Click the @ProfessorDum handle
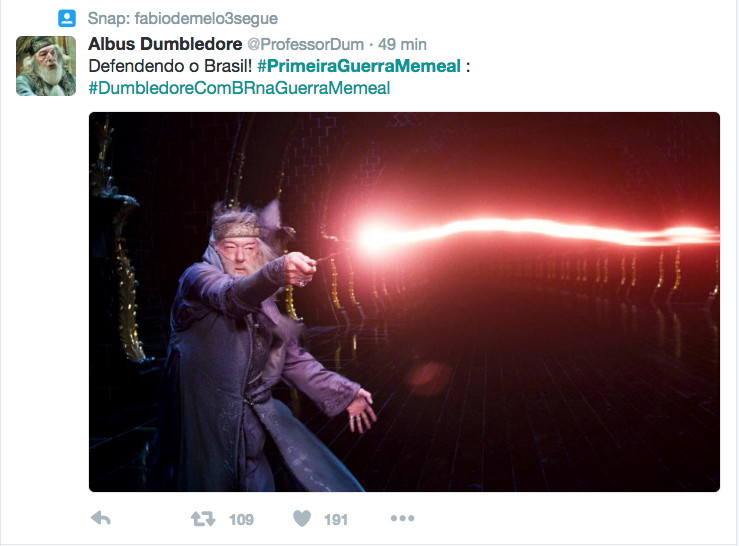Image resolution: width=739 pixels, height=546 pixels. 305,44
